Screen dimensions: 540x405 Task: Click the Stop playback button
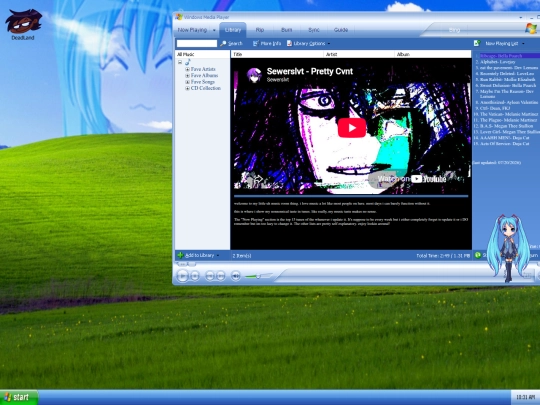pyautogui.click(x=195, y=276)
